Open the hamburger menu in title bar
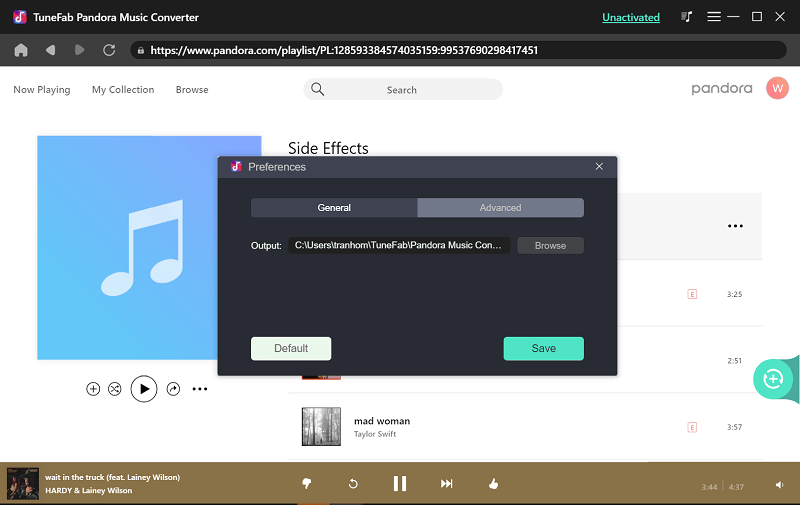 pos(714,17)
